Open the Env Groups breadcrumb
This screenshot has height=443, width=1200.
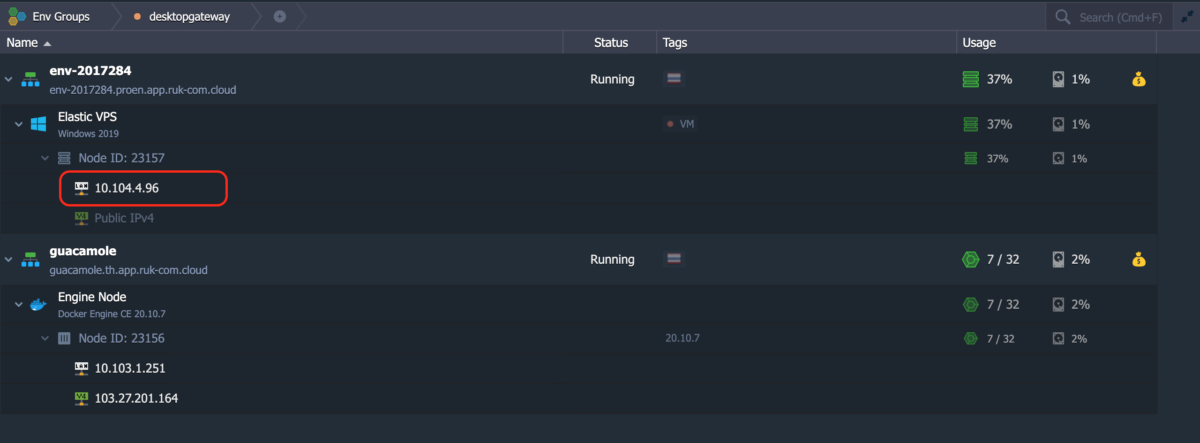pyautogui.click(x=61, y=17)
